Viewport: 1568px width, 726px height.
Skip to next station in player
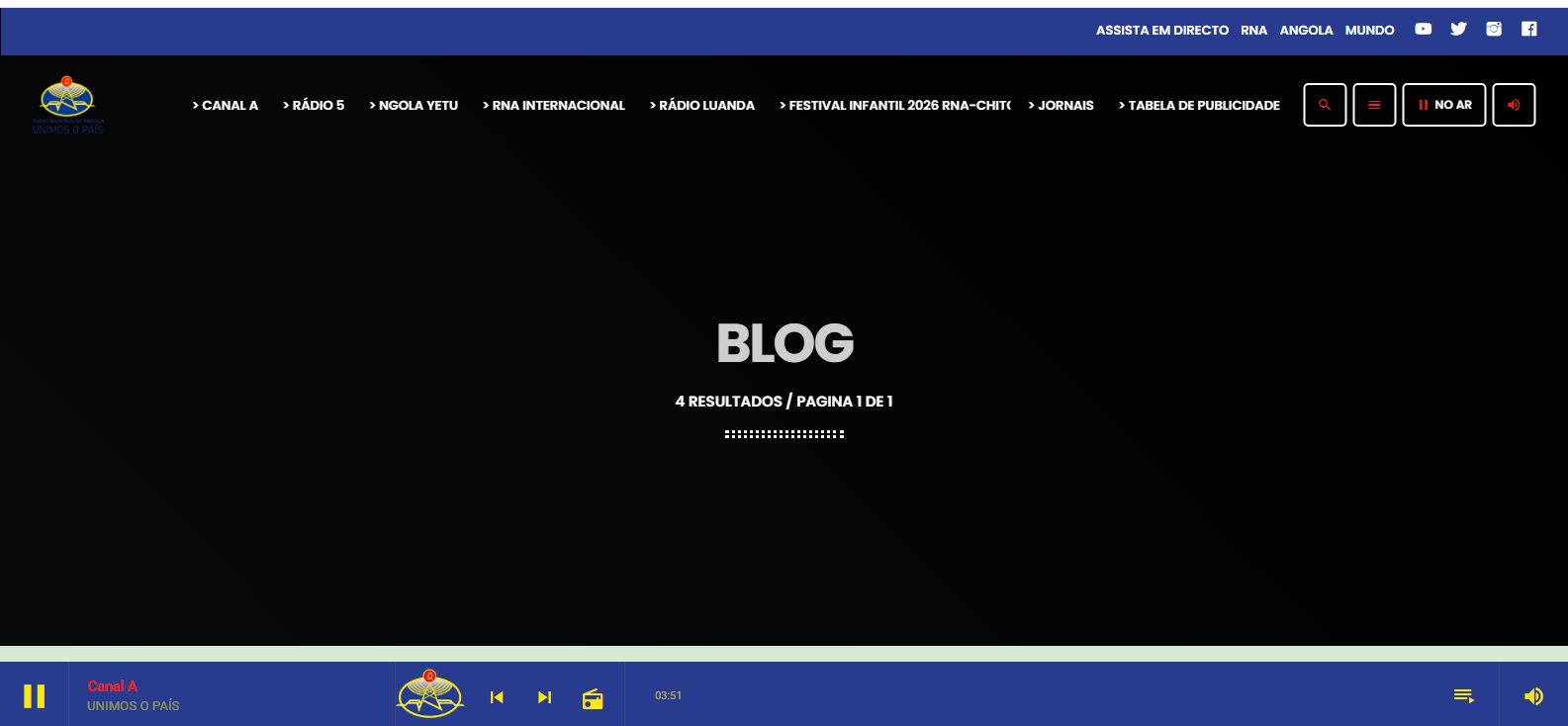click(544, 697)
